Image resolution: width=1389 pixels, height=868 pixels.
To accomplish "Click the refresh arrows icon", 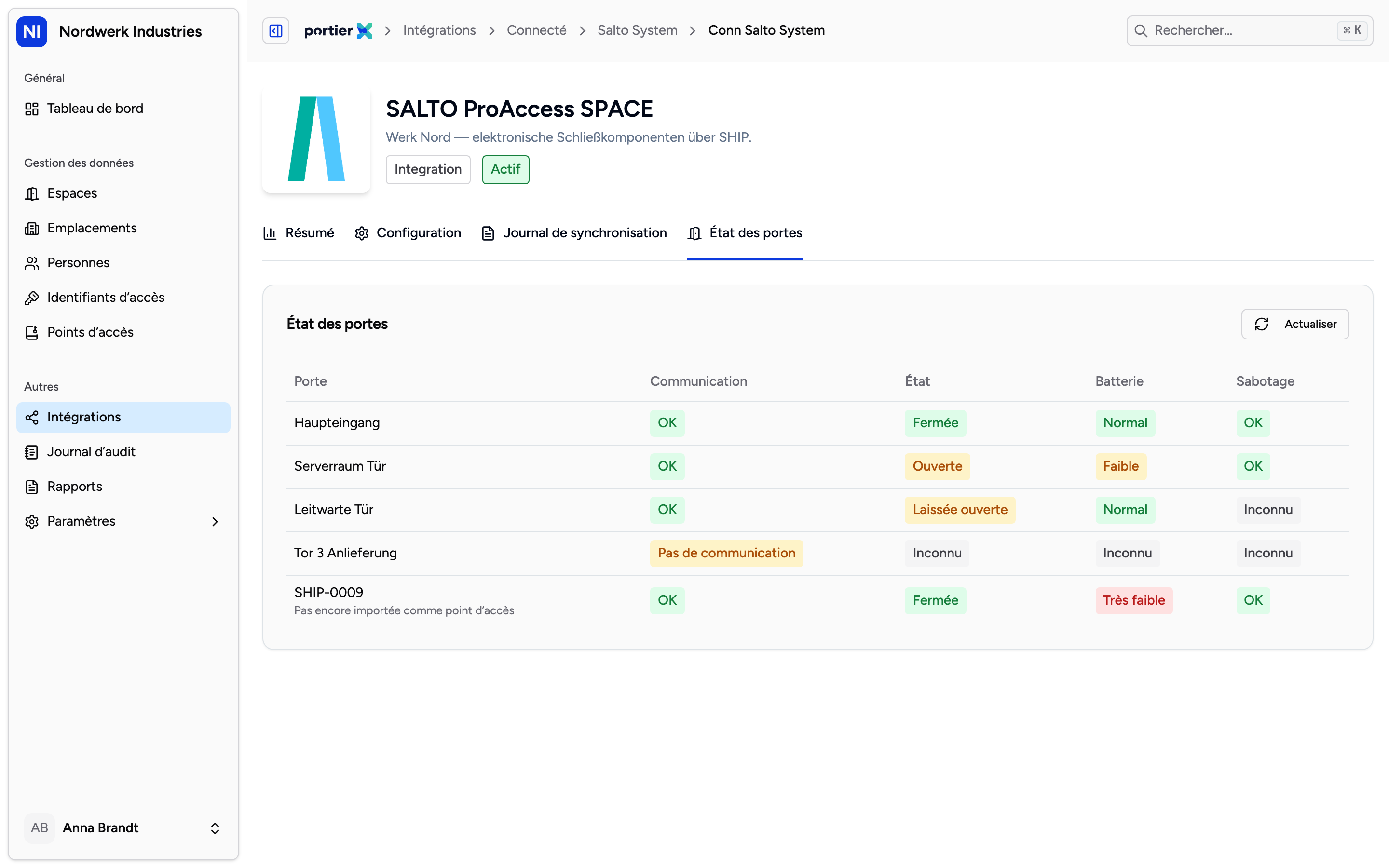I will (1262, 325).
